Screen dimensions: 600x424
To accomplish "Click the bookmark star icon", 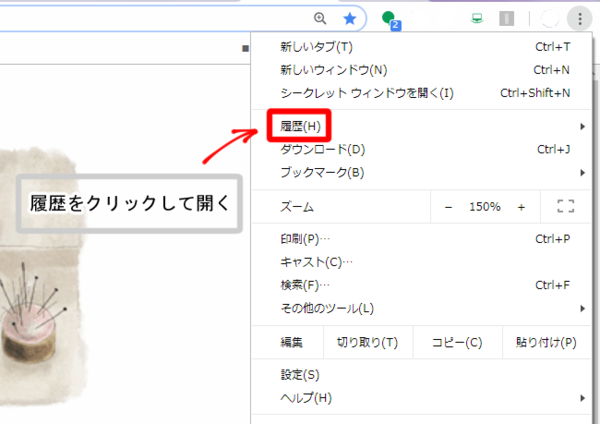I will click(x=349, y=18).
